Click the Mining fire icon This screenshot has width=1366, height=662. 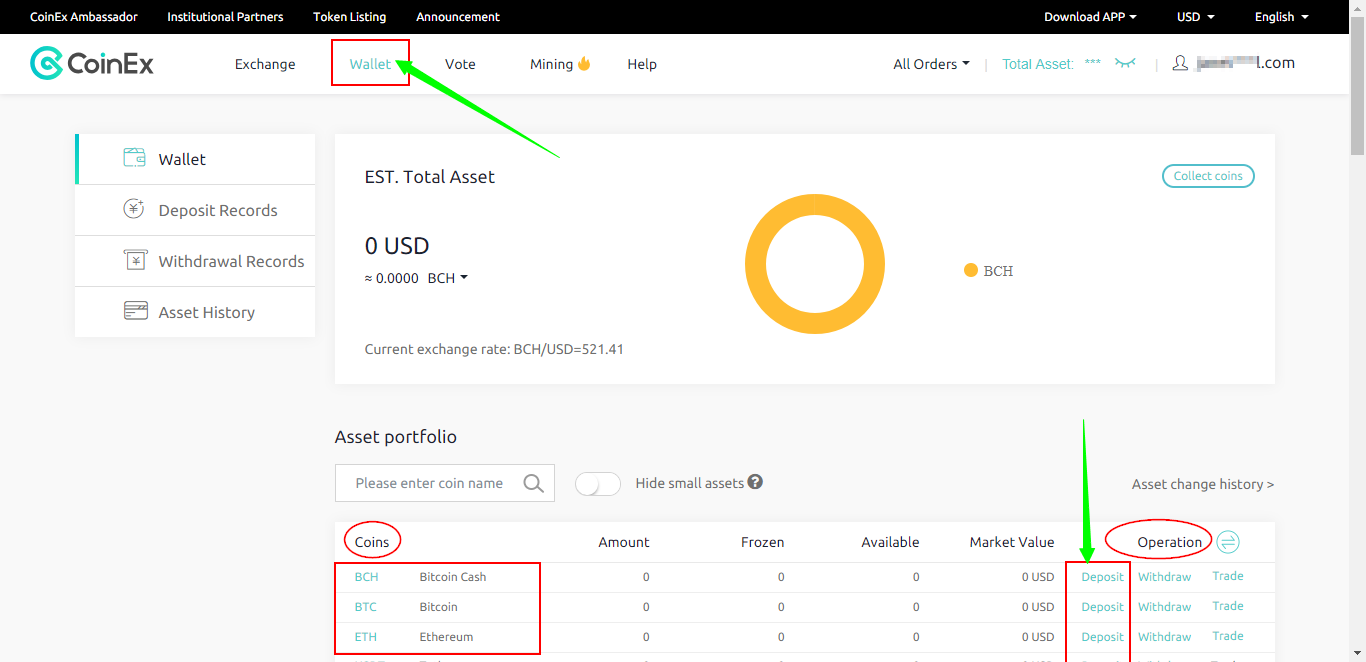click(x=584, y=63)
